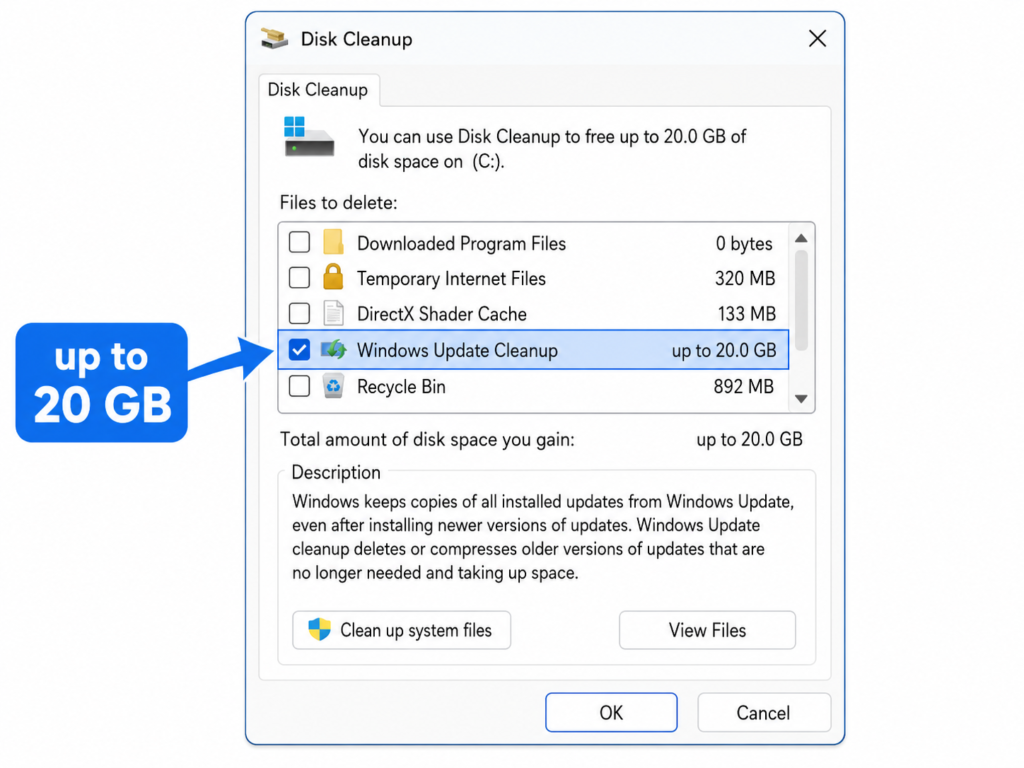Enable the Temporary Internet Files checkbox
This screenshot has height=768, width=1024.
point(299,278)
